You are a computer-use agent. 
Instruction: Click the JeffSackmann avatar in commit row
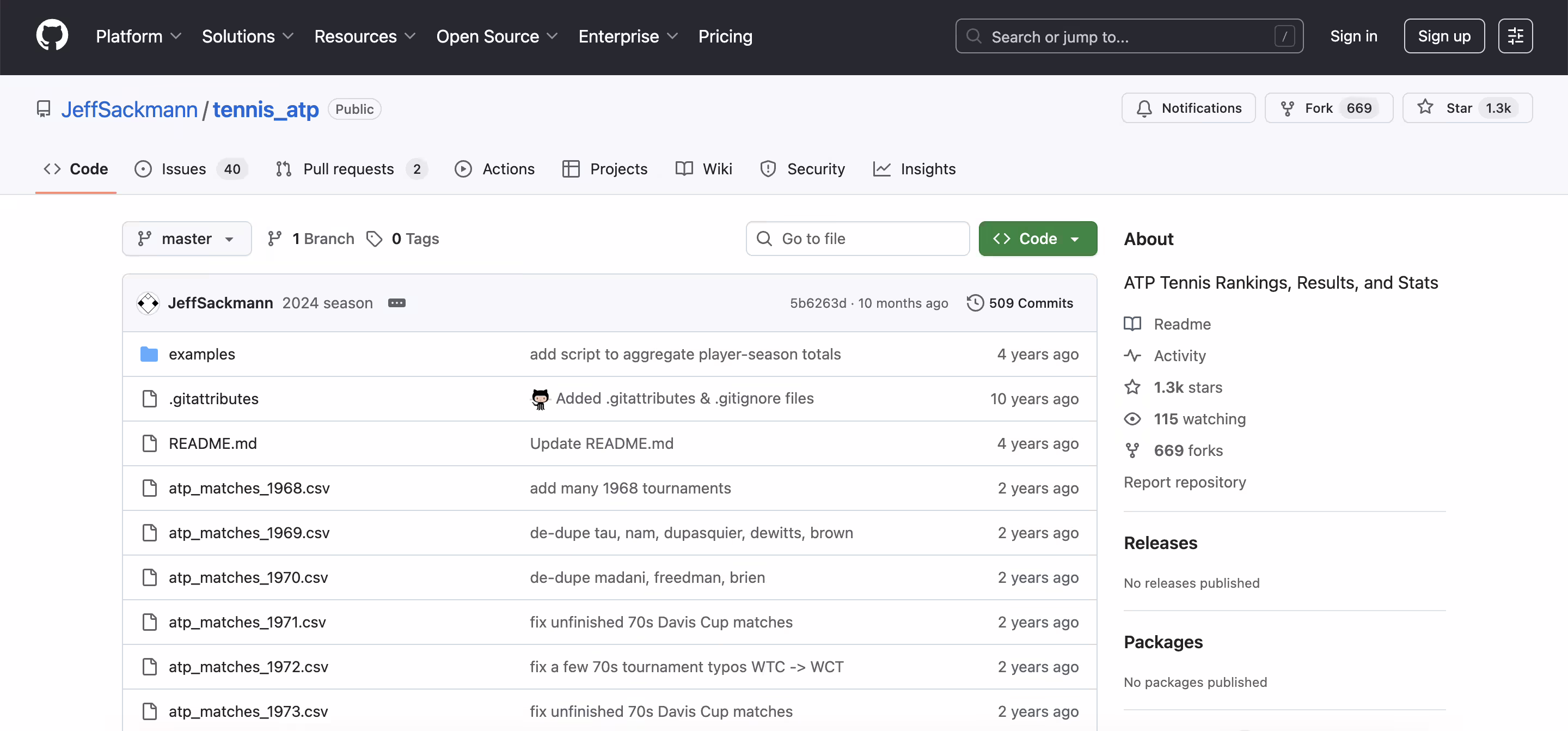148,303
